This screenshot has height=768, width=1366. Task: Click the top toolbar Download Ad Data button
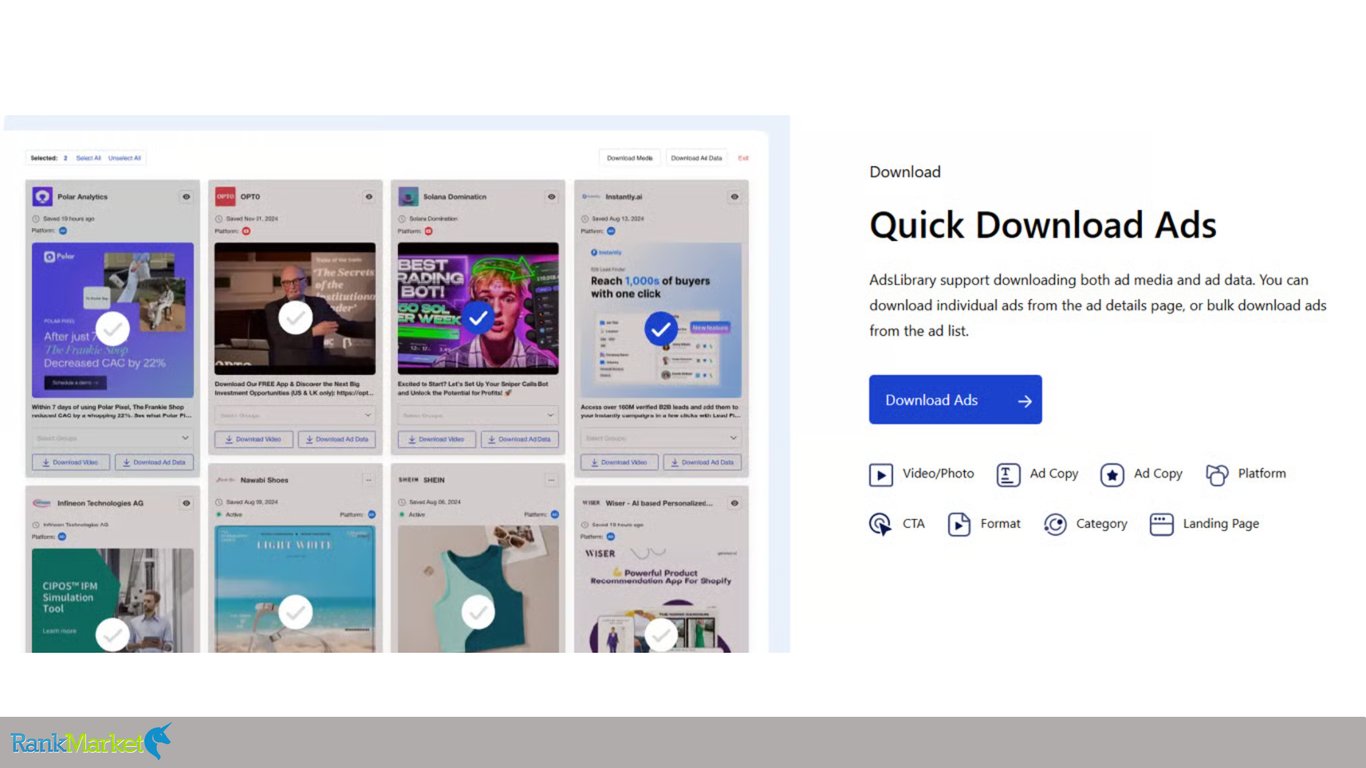696,158
